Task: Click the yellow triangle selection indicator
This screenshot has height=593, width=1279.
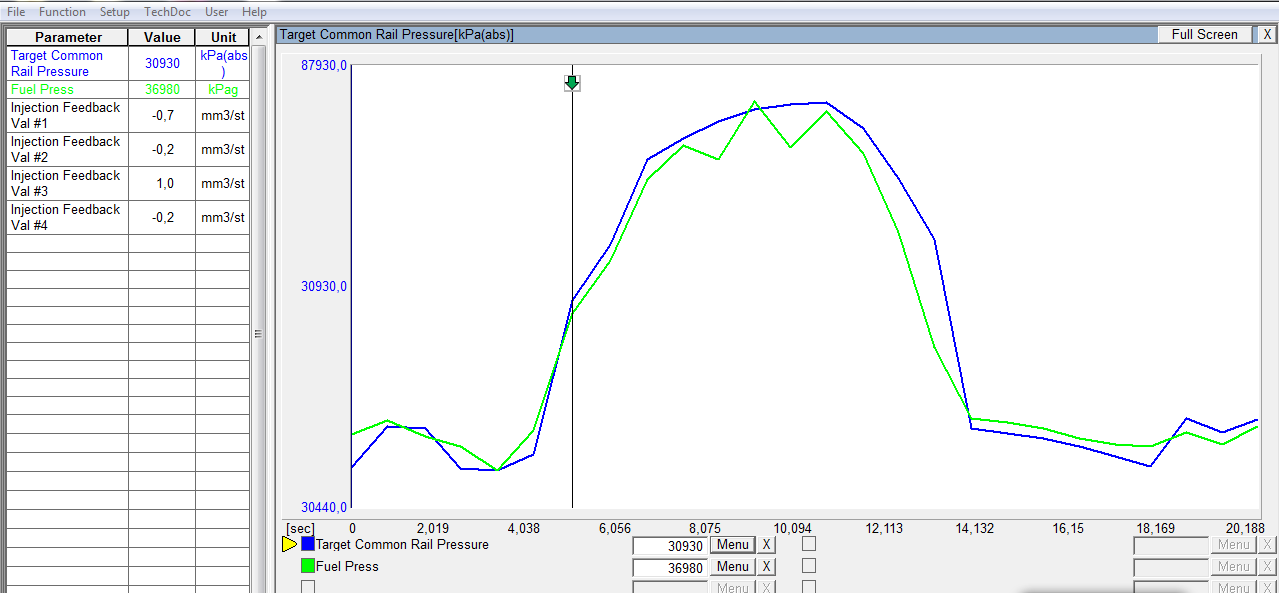Action: click(289, 545)
